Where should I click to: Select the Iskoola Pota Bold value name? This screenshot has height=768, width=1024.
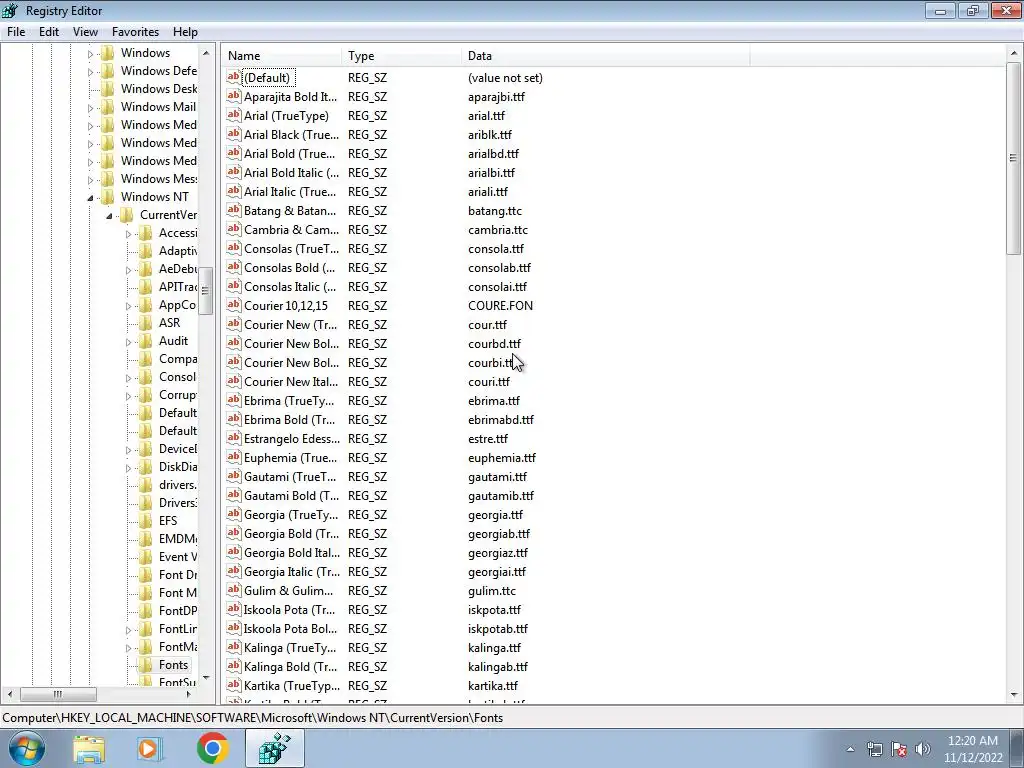[291, 629]
